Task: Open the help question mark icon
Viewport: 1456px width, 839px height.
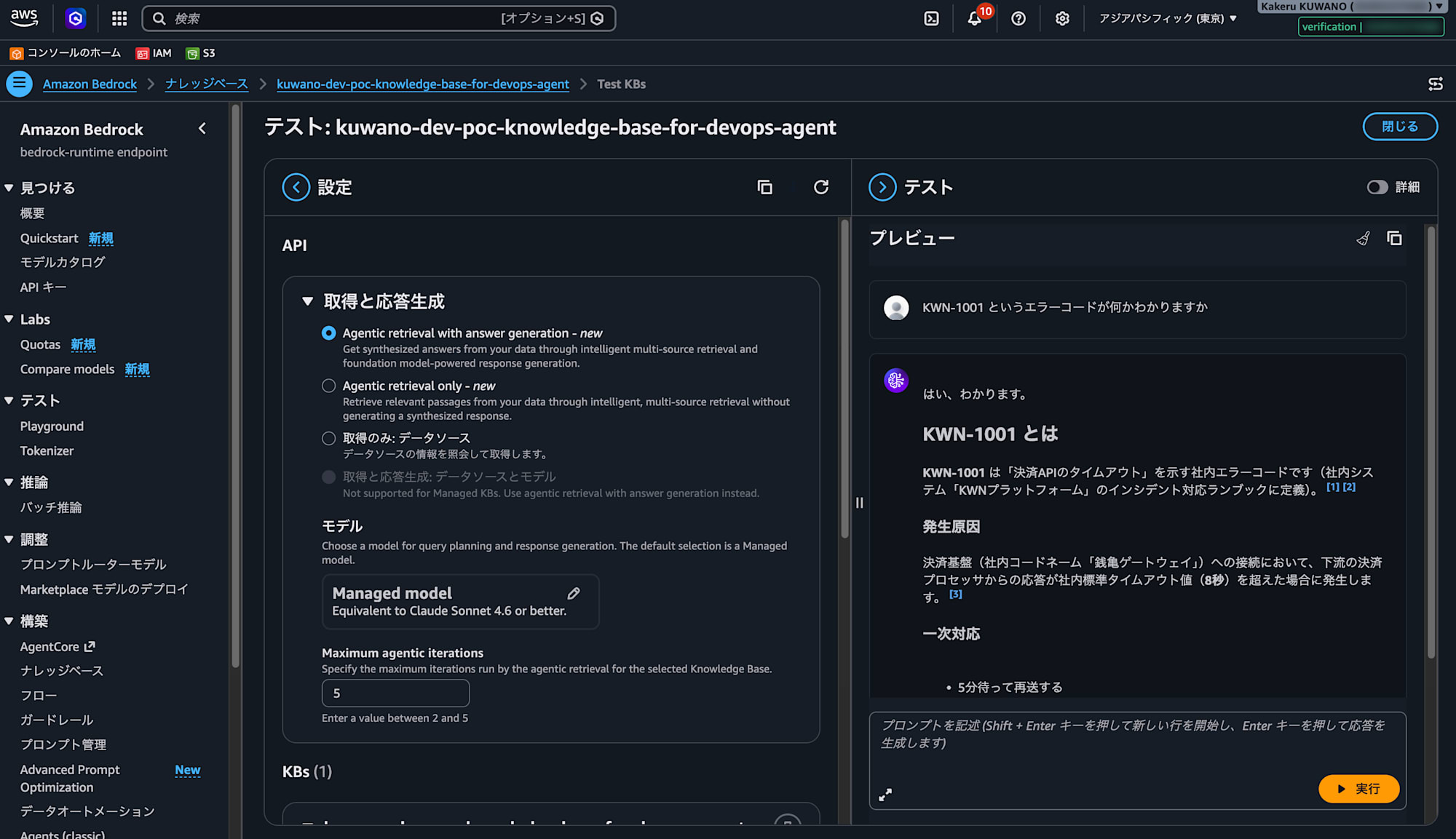Action: click(1018, 18)
